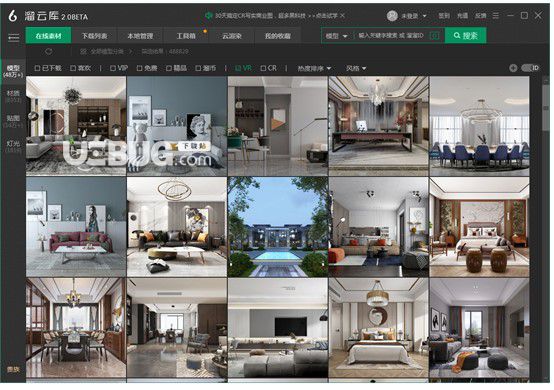Switch to the 下载列表 tab

click(x=94, y=36)
